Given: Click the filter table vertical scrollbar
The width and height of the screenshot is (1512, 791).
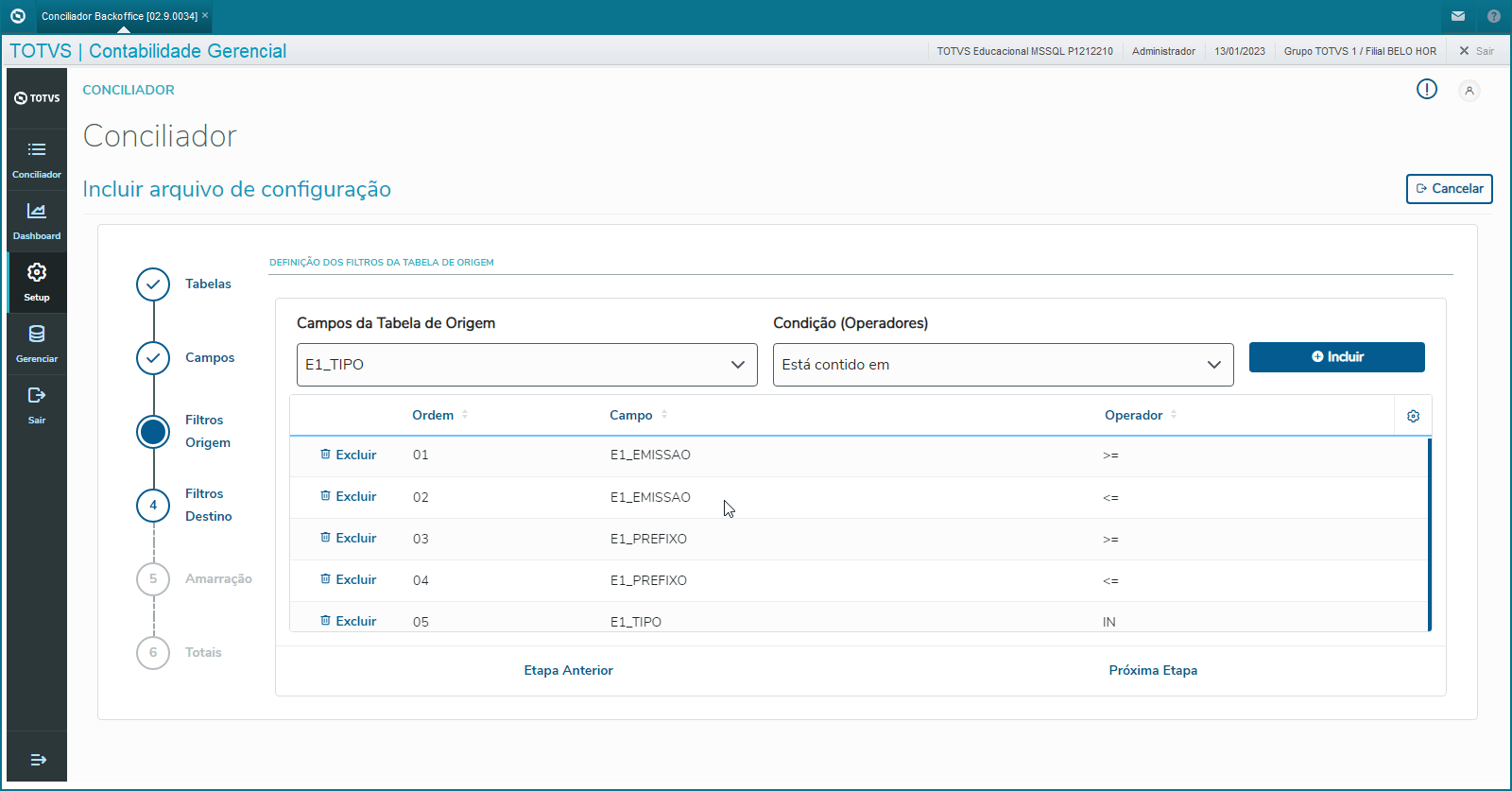Looking at the screenshot, I should (1429, 534).
